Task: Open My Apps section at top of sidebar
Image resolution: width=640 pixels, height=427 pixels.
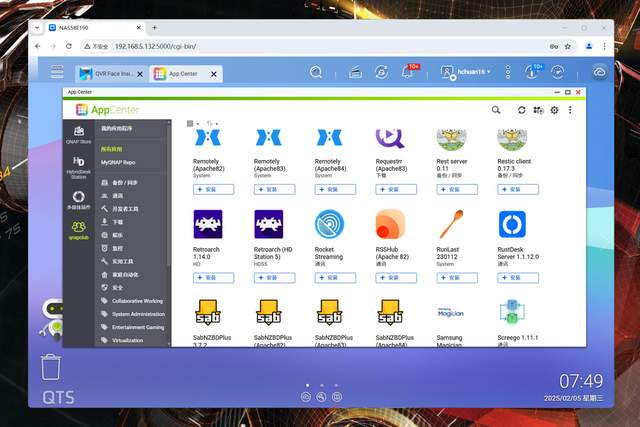Action: [117, 129]
